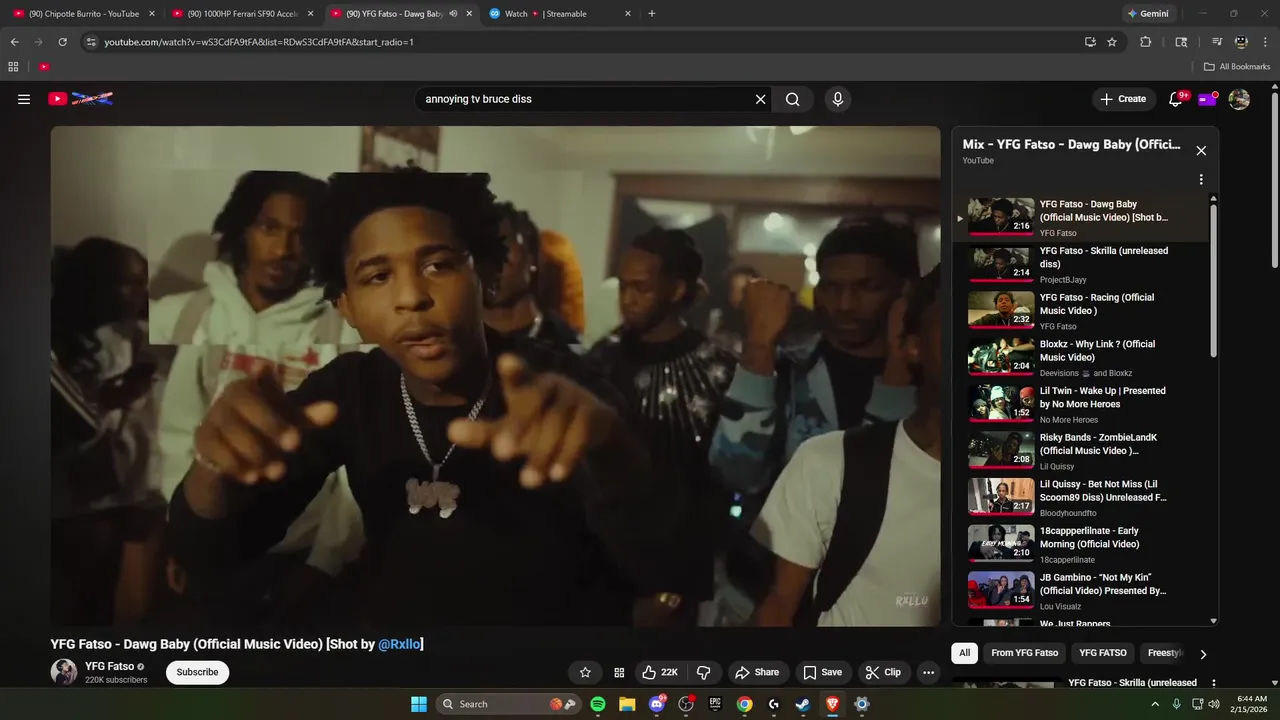Clear the search box text
1280x720 pixels.
pyautogui.click(x=760, y=99)
